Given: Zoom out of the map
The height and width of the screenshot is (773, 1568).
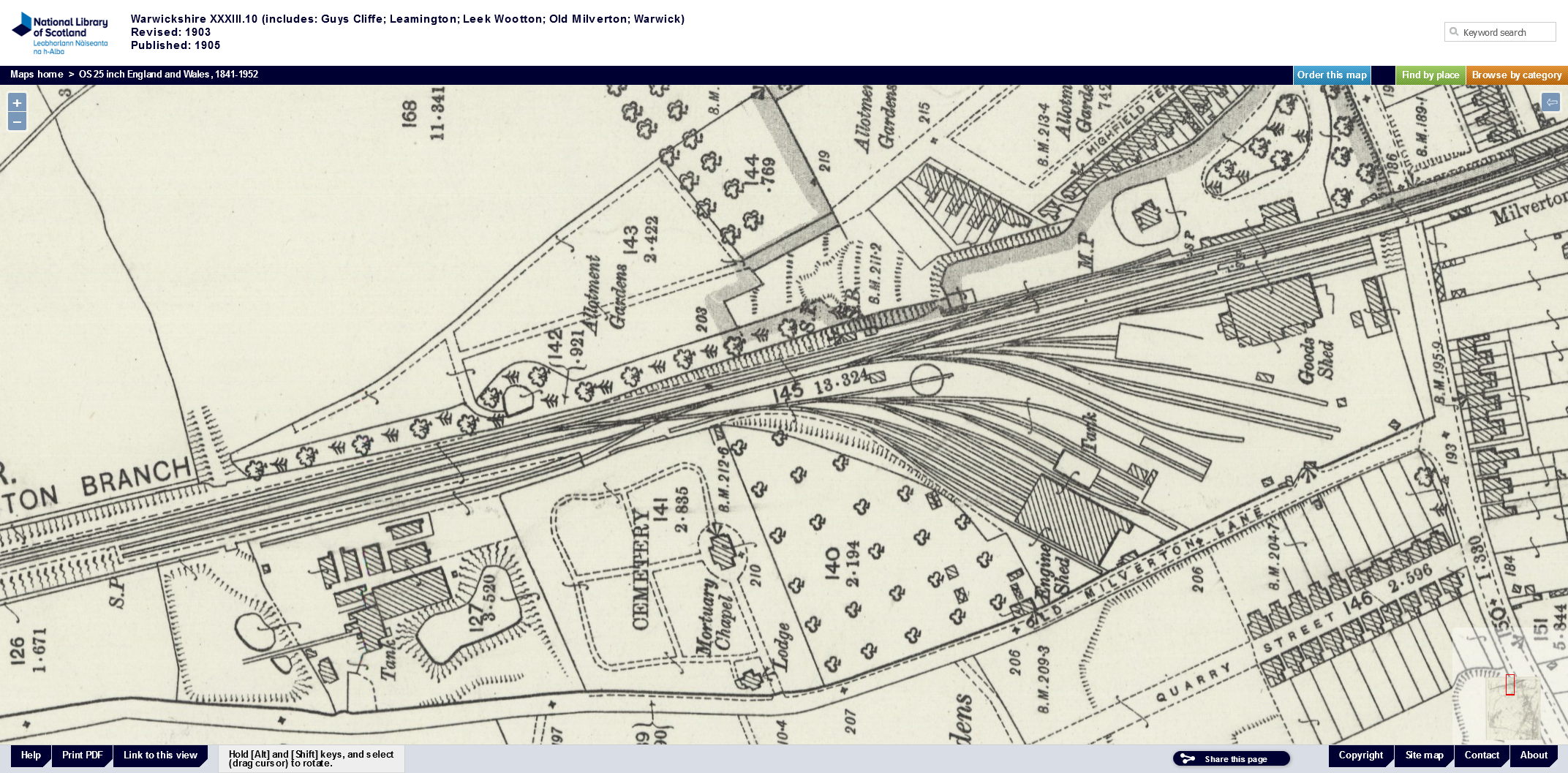Looking at the screenshot, I should (x=17, y=121).
